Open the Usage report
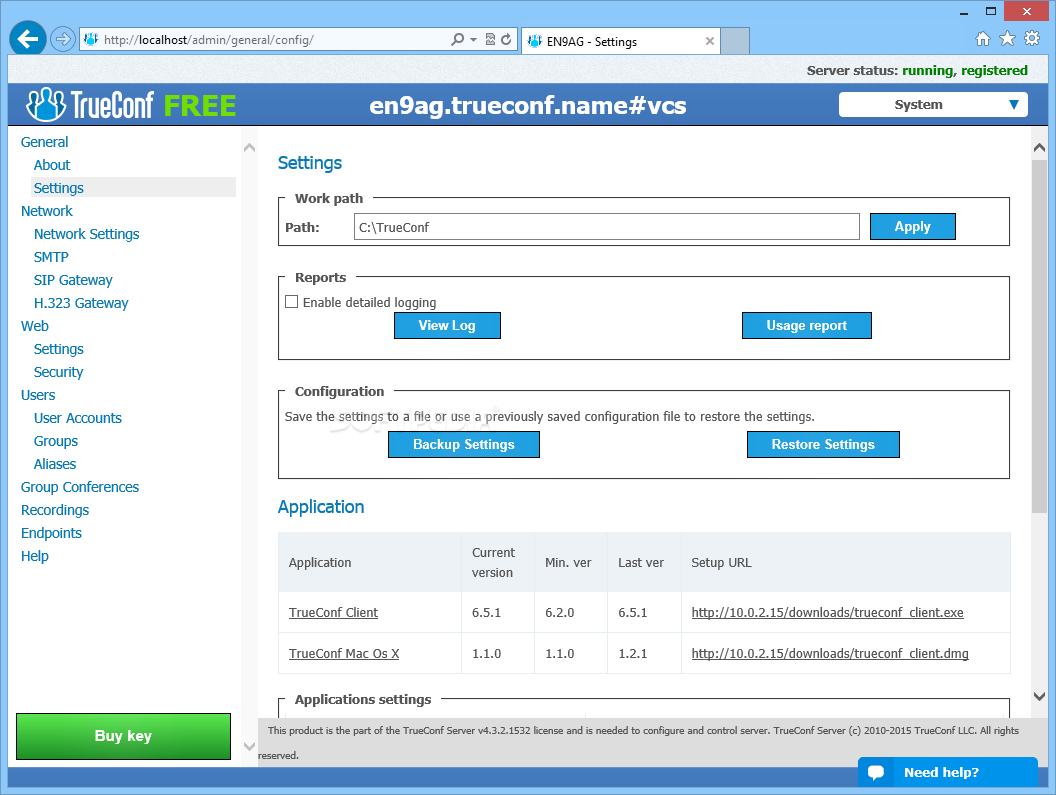This screenshot has width=1056, height=795. pos(807,325)
